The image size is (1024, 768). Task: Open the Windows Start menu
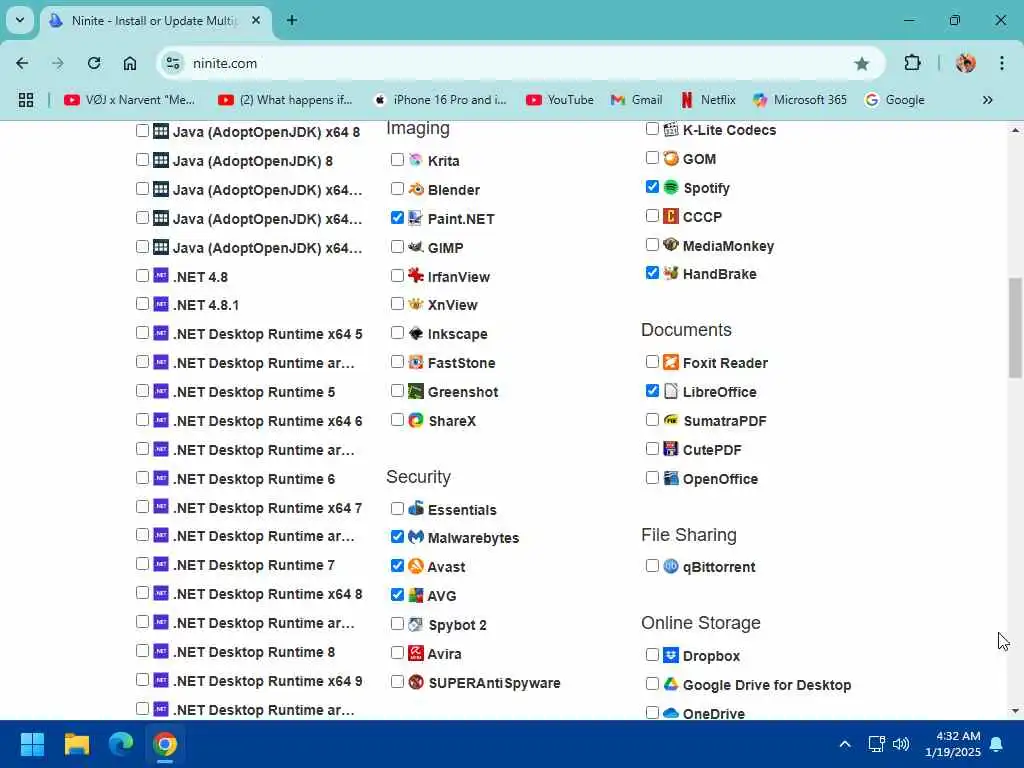[32, 744]
